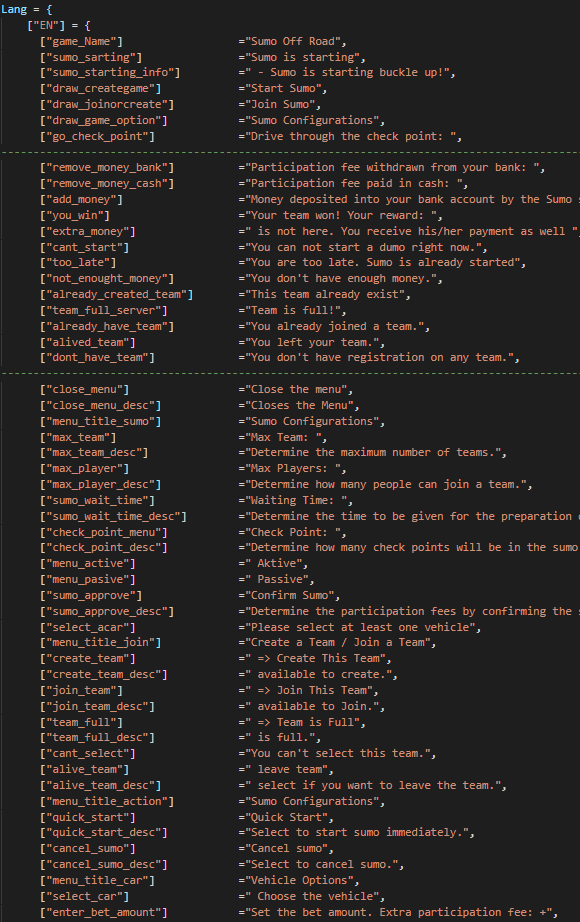This screenshot has height=922, width=580.
Task: Click the menu_active key
Action: tap(88, 563)
